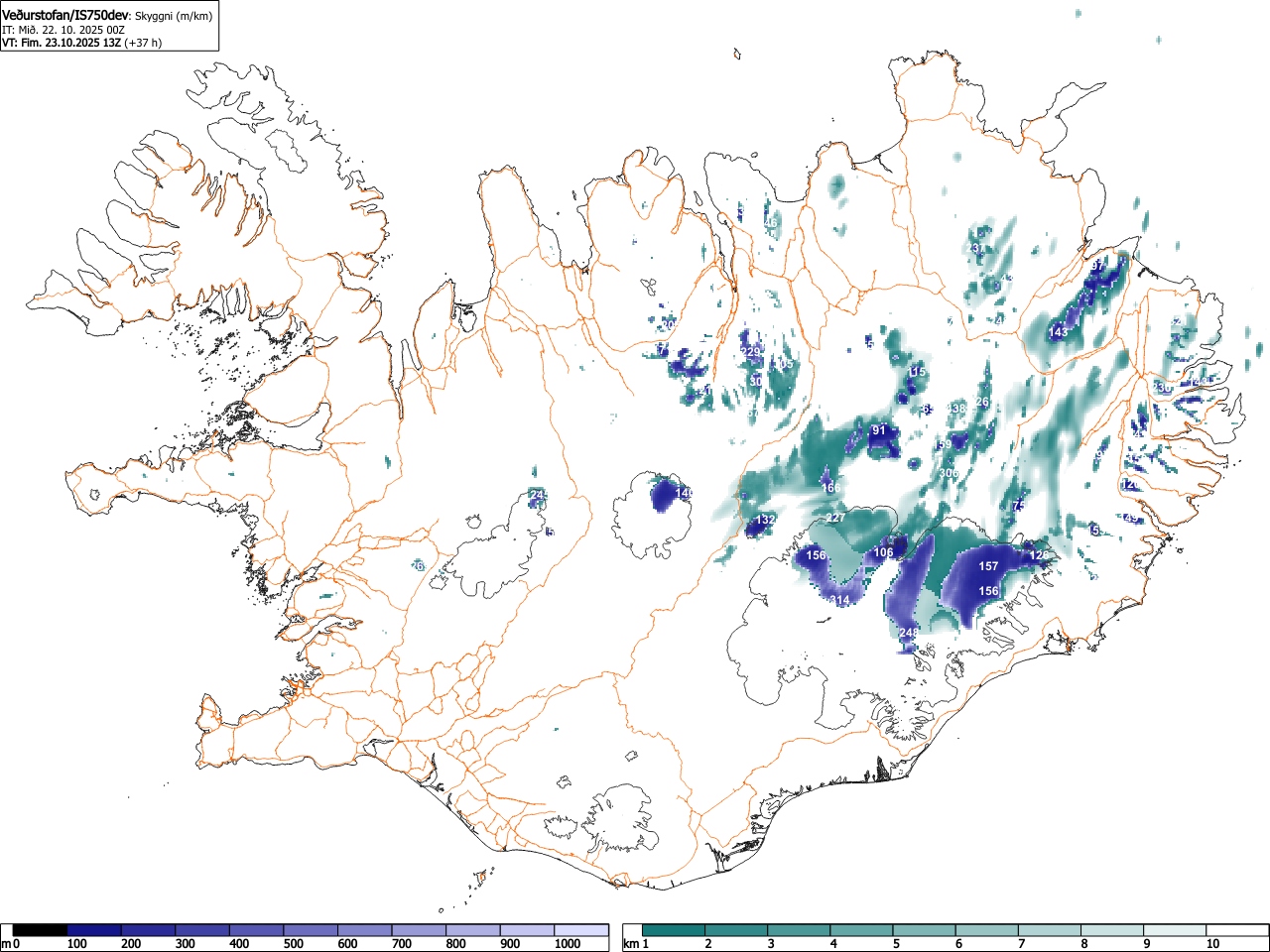Click the '91' visibility value on the map
The width and height of the screenshot is (1270, 952).
tap(878, 430)
